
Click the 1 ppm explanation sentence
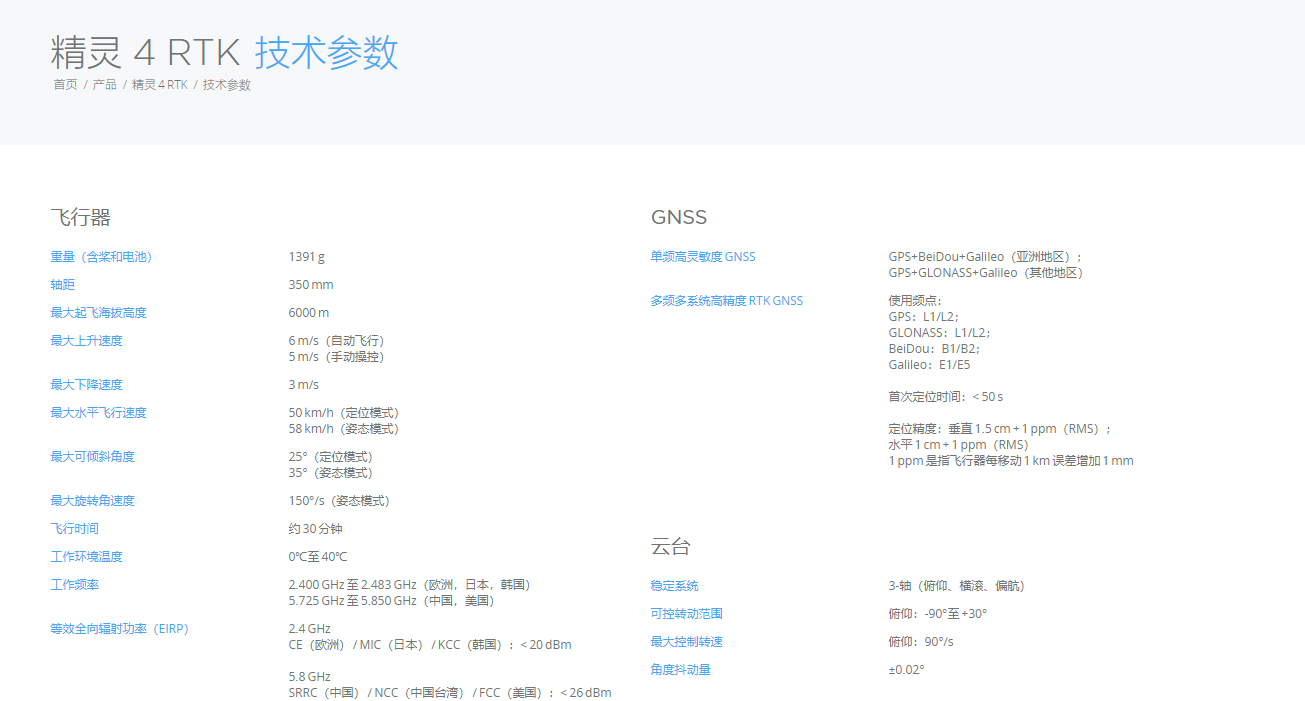1011,461
